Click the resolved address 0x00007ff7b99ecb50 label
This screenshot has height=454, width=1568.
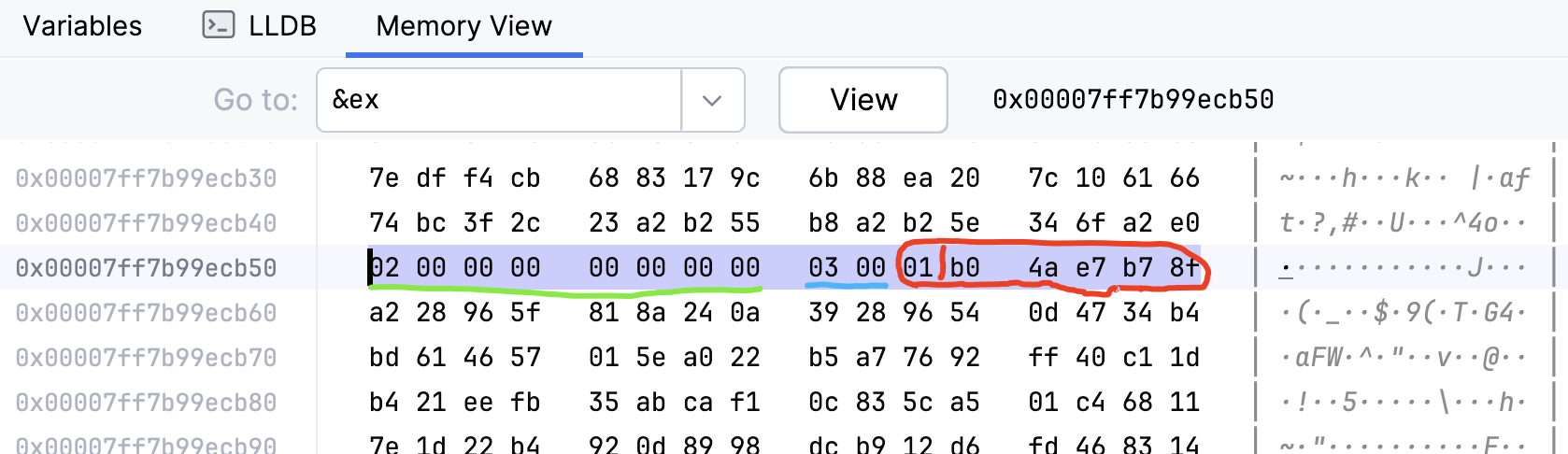[1133, 100]
